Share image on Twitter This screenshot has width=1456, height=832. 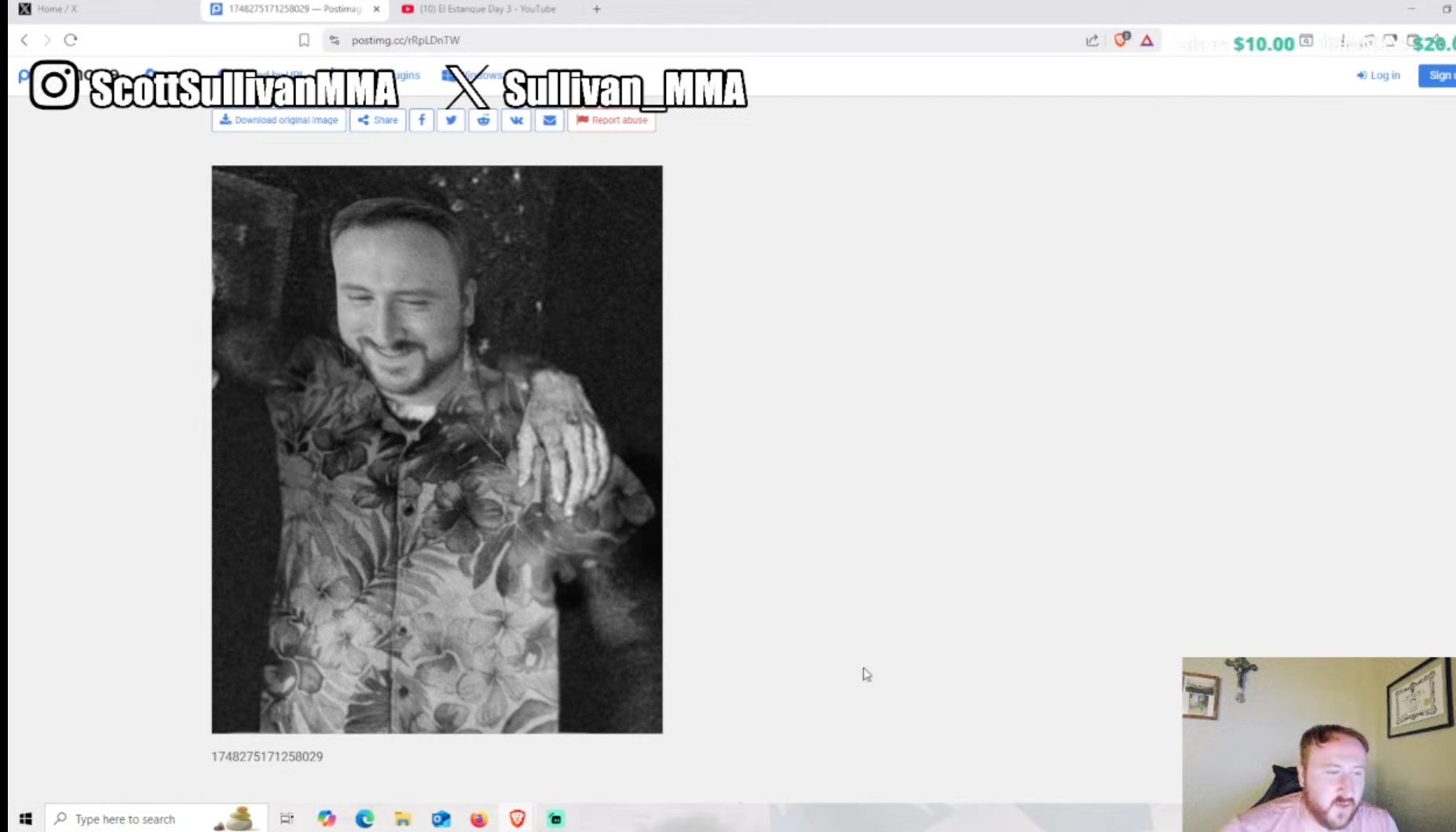[451, 120]
